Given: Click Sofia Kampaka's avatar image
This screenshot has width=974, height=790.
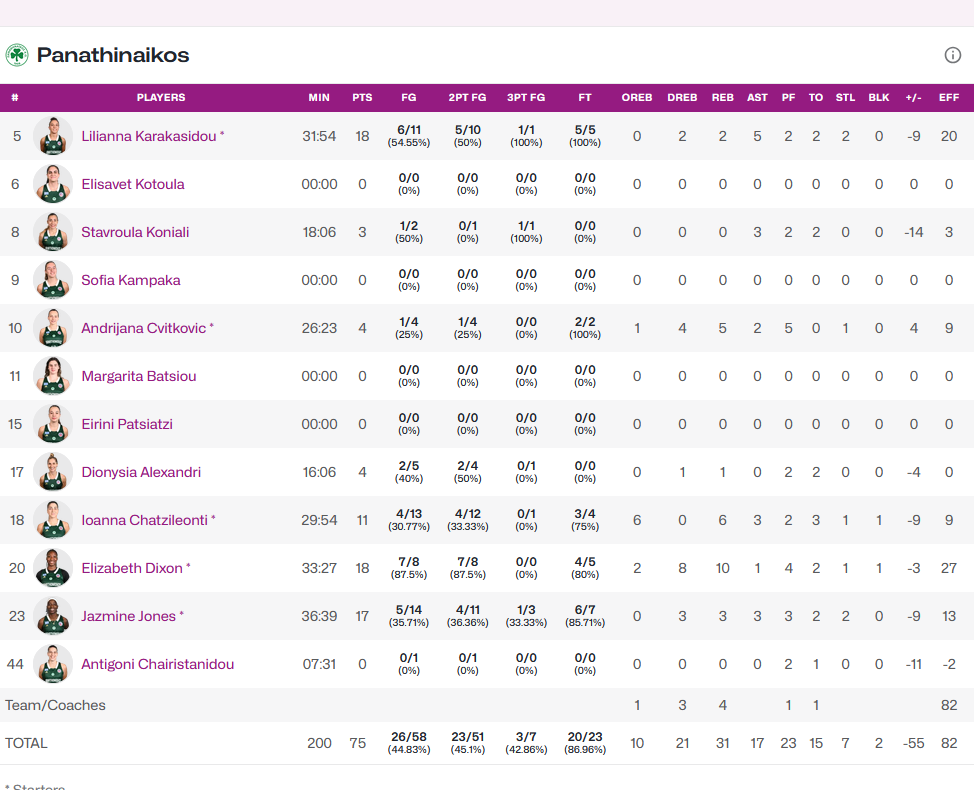Looking at the screenshot, I should tap(53, 279).
